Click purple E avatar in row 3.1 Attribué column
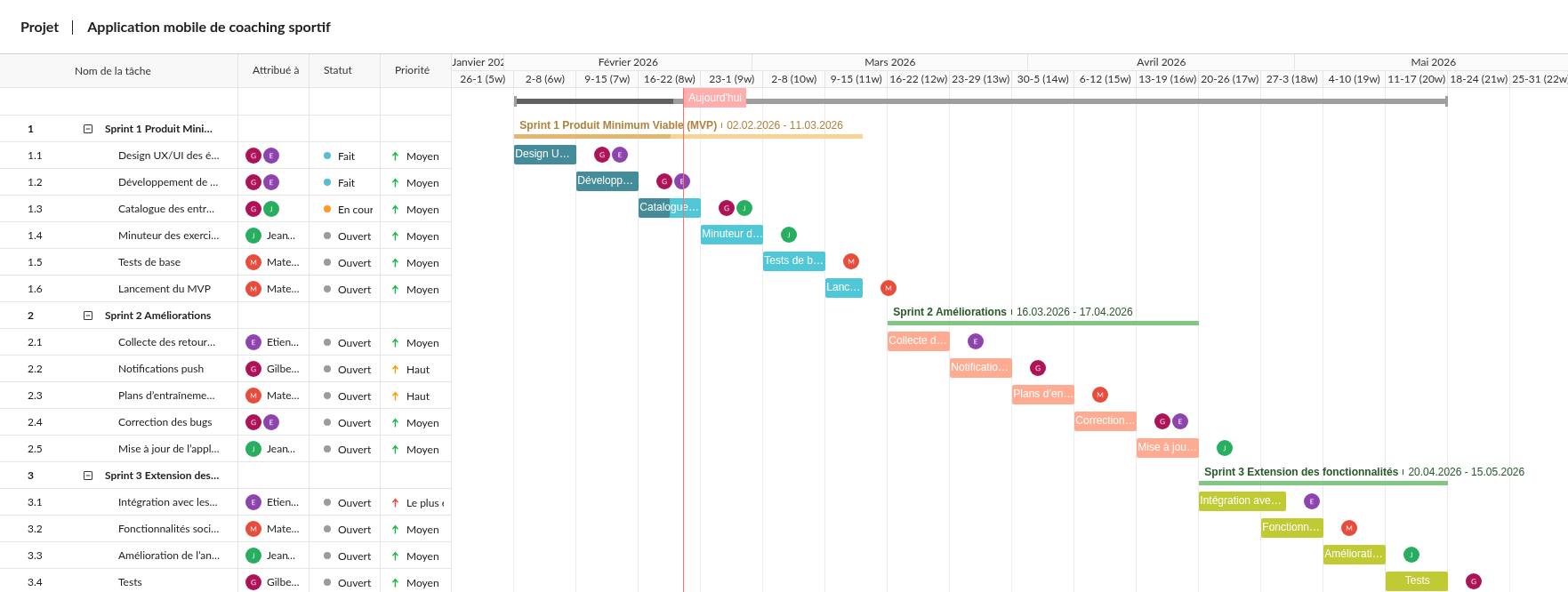 (x=253, y=502)
